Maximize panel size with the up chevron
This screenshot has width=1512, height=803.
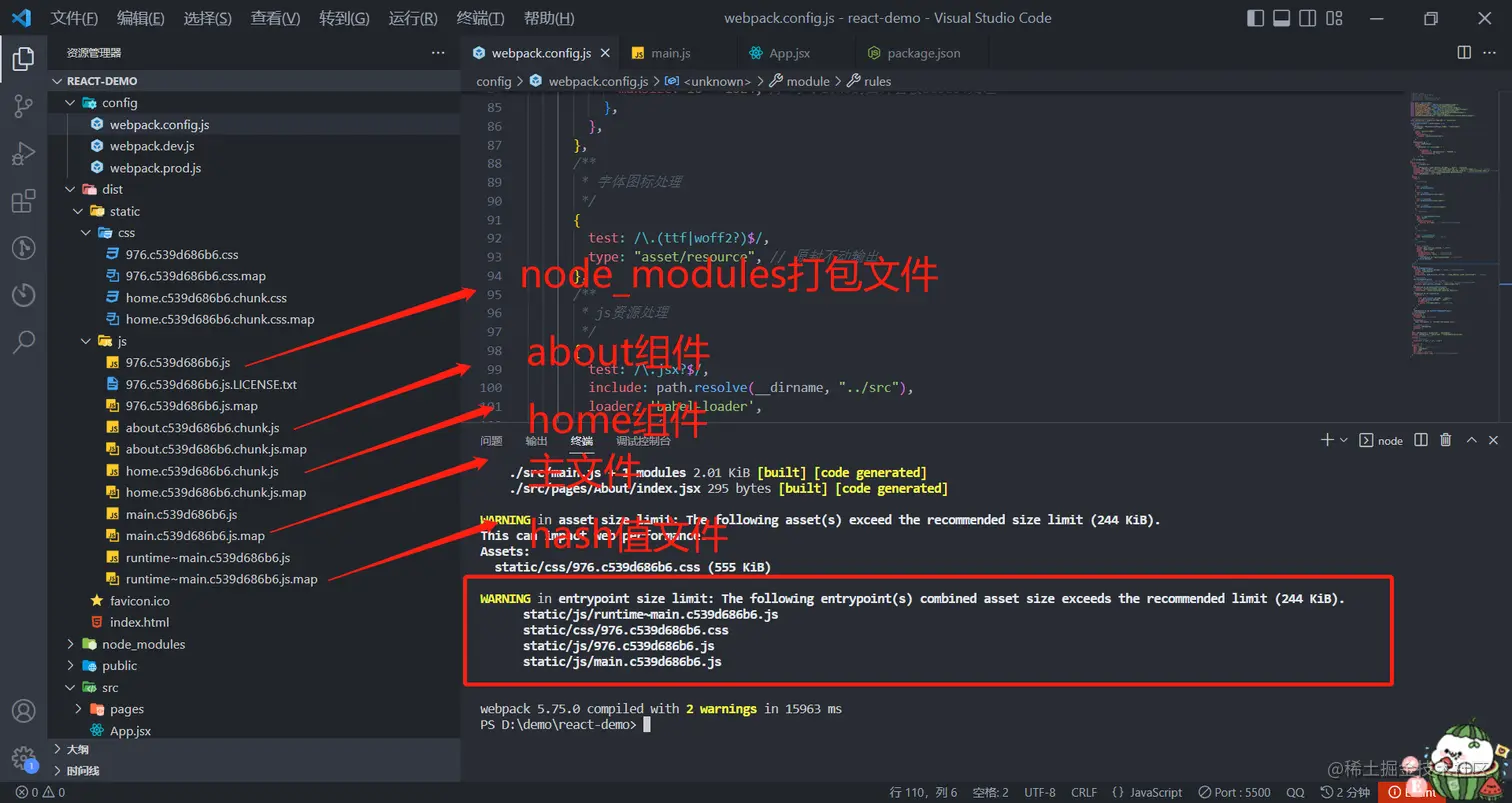click(x=1471, y=440)
